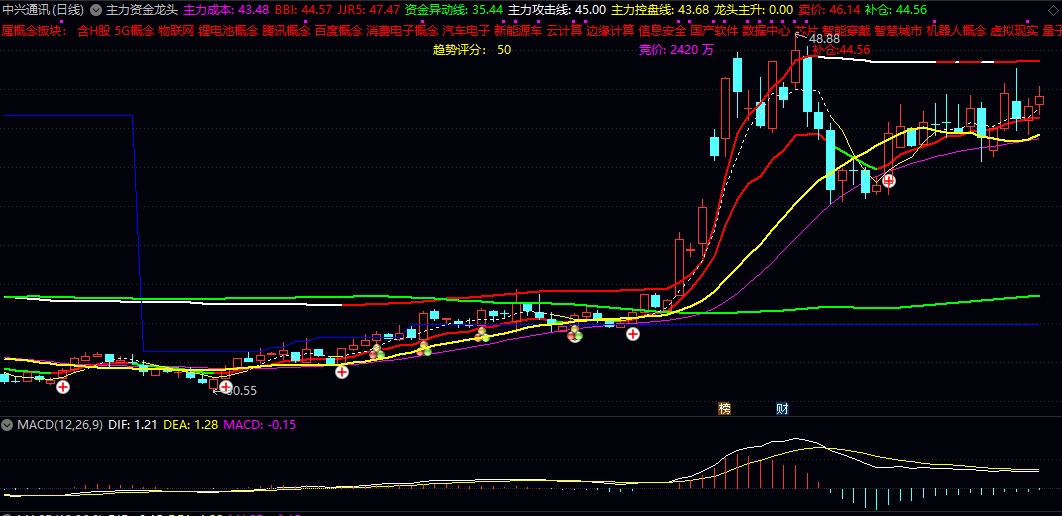Click the 补仓: 44.56 header value
The height and width of the screenshot is (516, 1062).
896,10
